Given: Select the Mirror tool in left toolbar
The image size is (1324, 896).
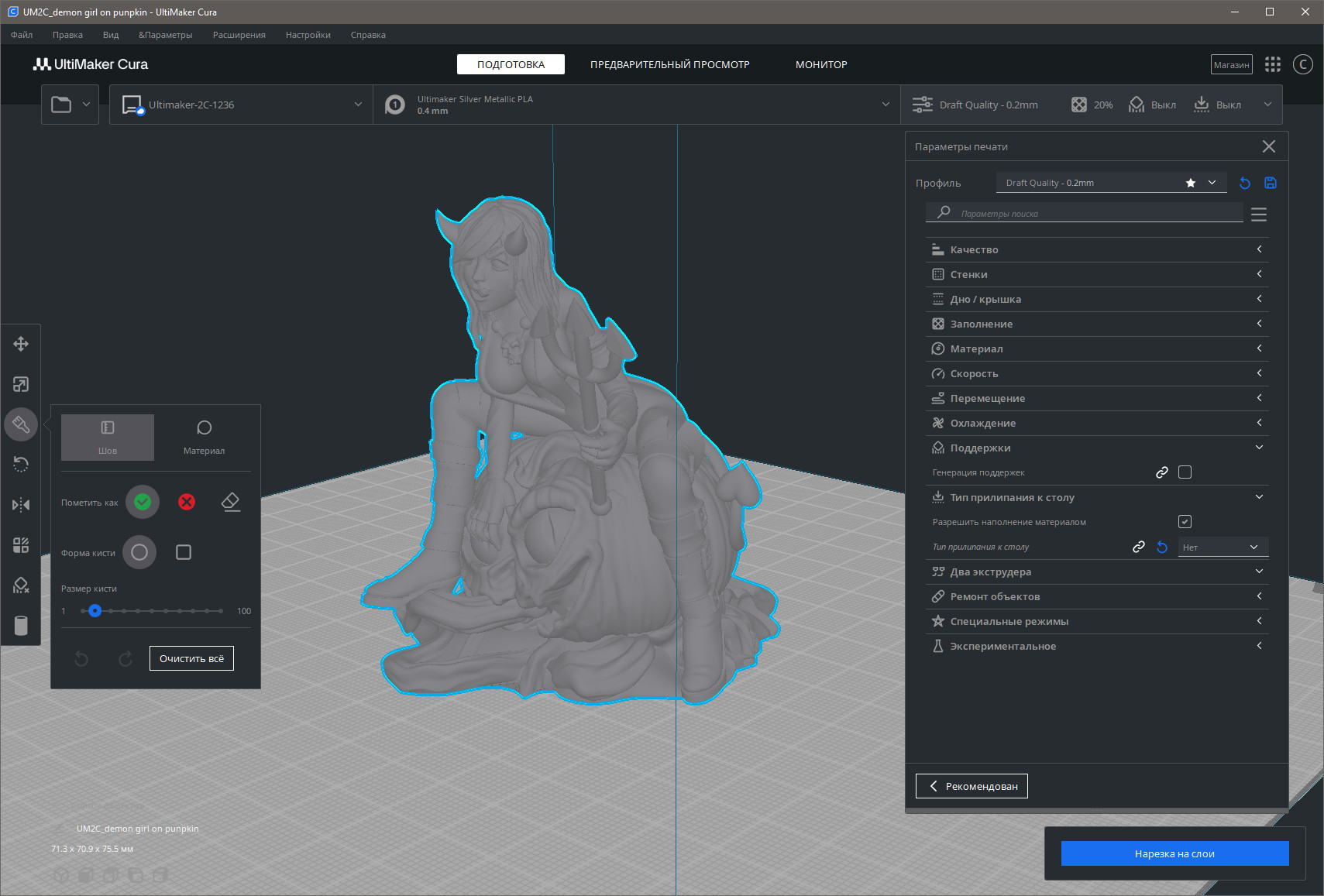Looking at the screenshot, I should (x=21, y=505).
